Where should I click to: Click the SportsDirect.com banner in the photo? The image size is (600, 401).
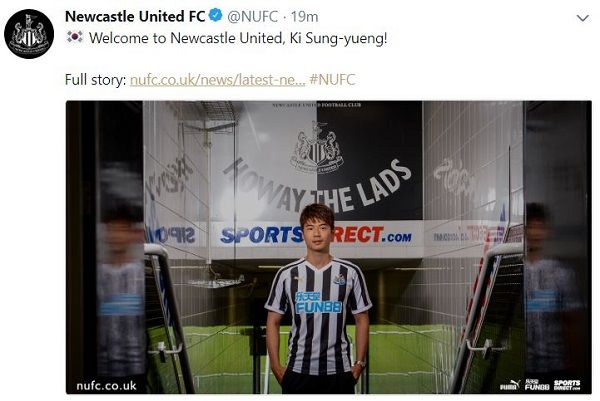pyautogui.click(x=316, y=235)
